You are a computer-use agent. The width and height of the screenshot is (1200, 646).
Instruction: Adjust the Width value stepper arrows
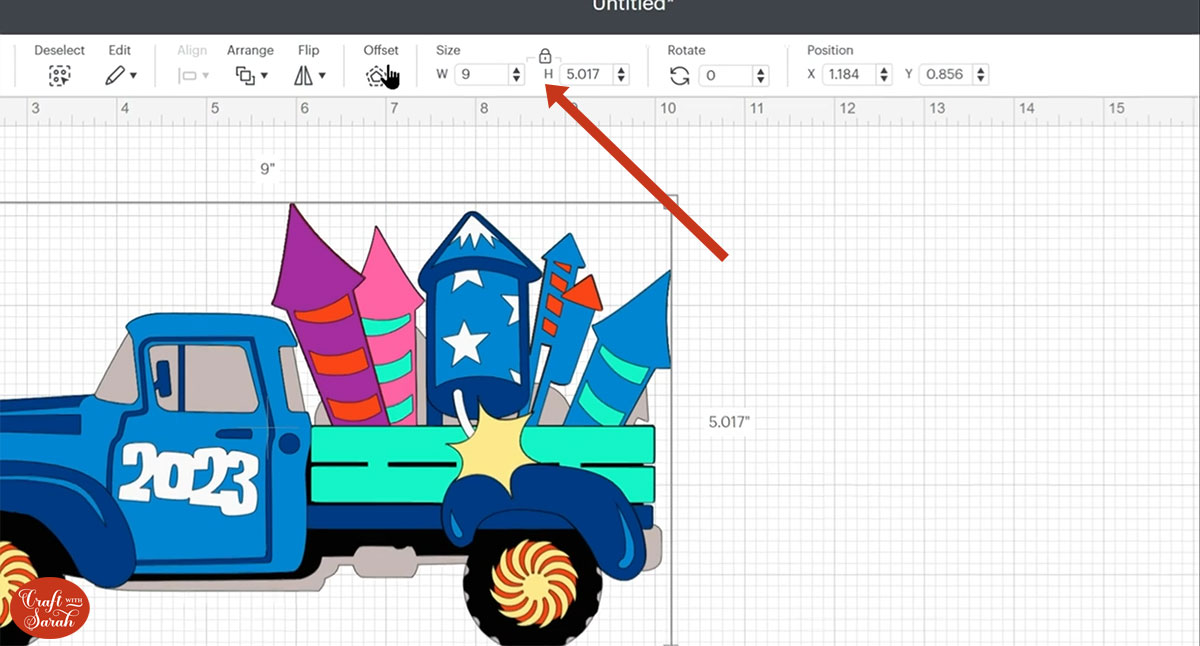click(516, 75)
